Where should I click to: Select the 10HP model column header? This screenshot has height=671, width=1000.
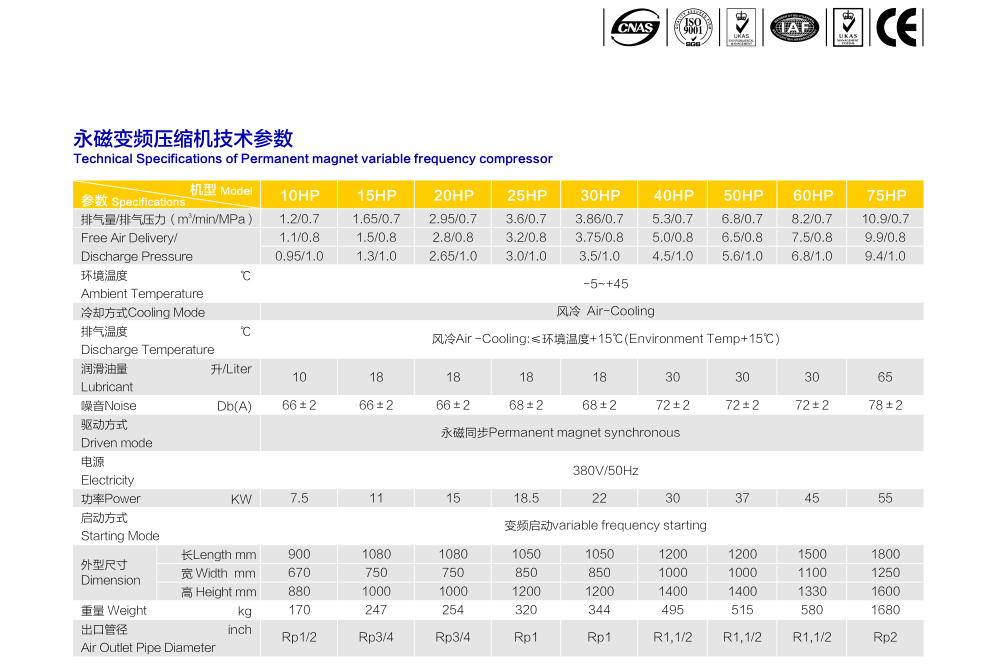pos(299,195)
